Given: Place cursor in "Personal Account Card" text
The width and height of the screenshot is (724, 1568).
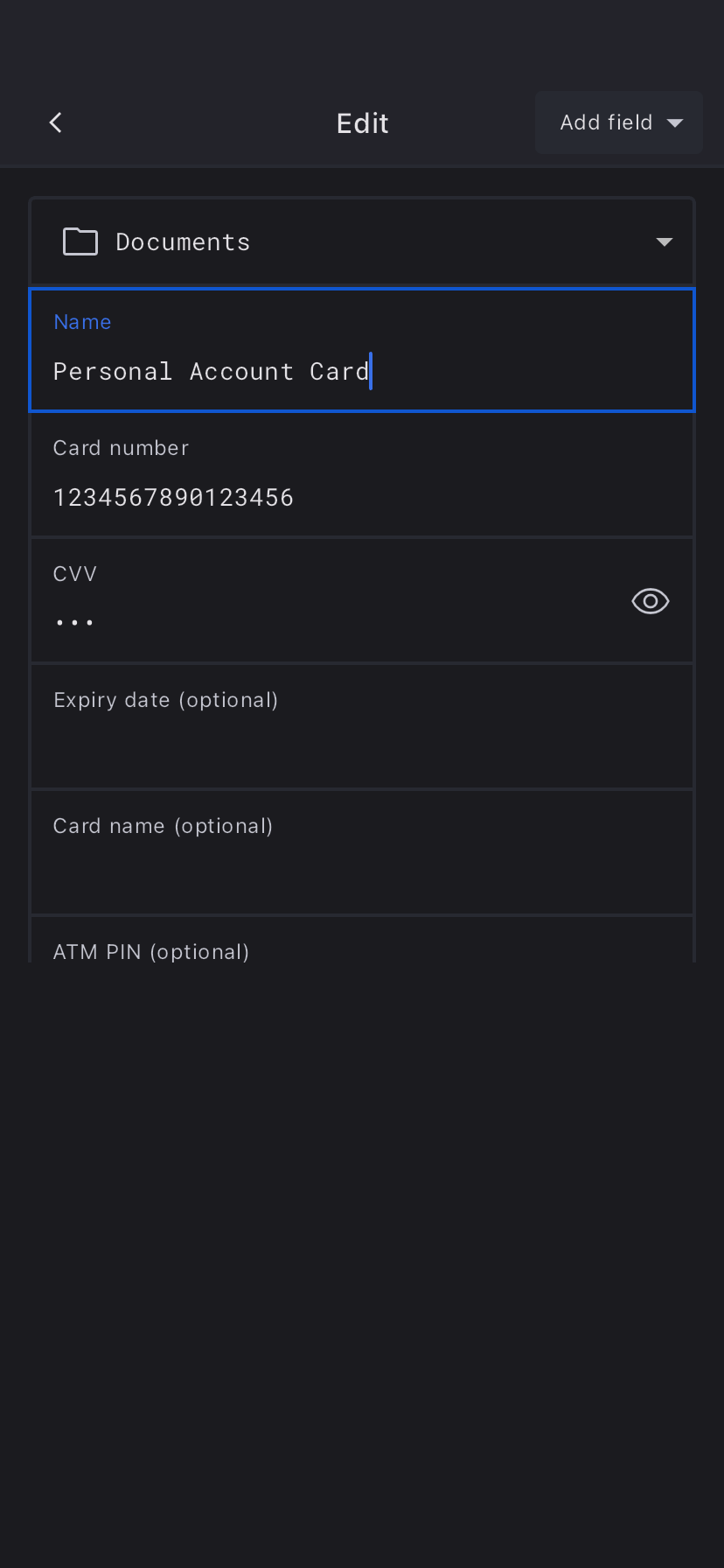Looking at the screenshot, I should [211, 371].
